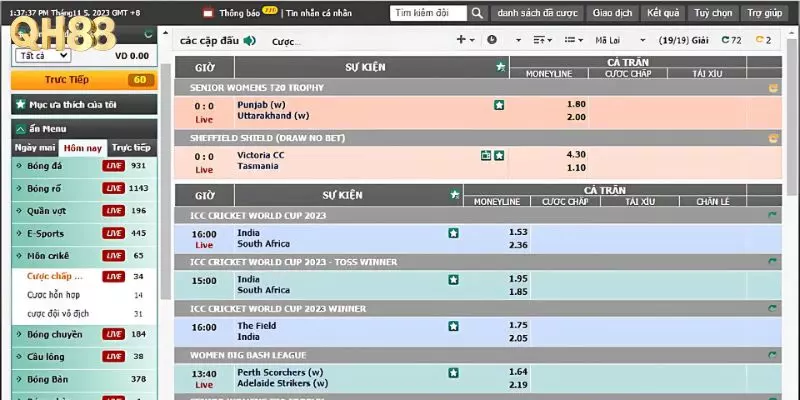
Task: Open the live stats icon for Victoria CC
Action: [486, 156]
